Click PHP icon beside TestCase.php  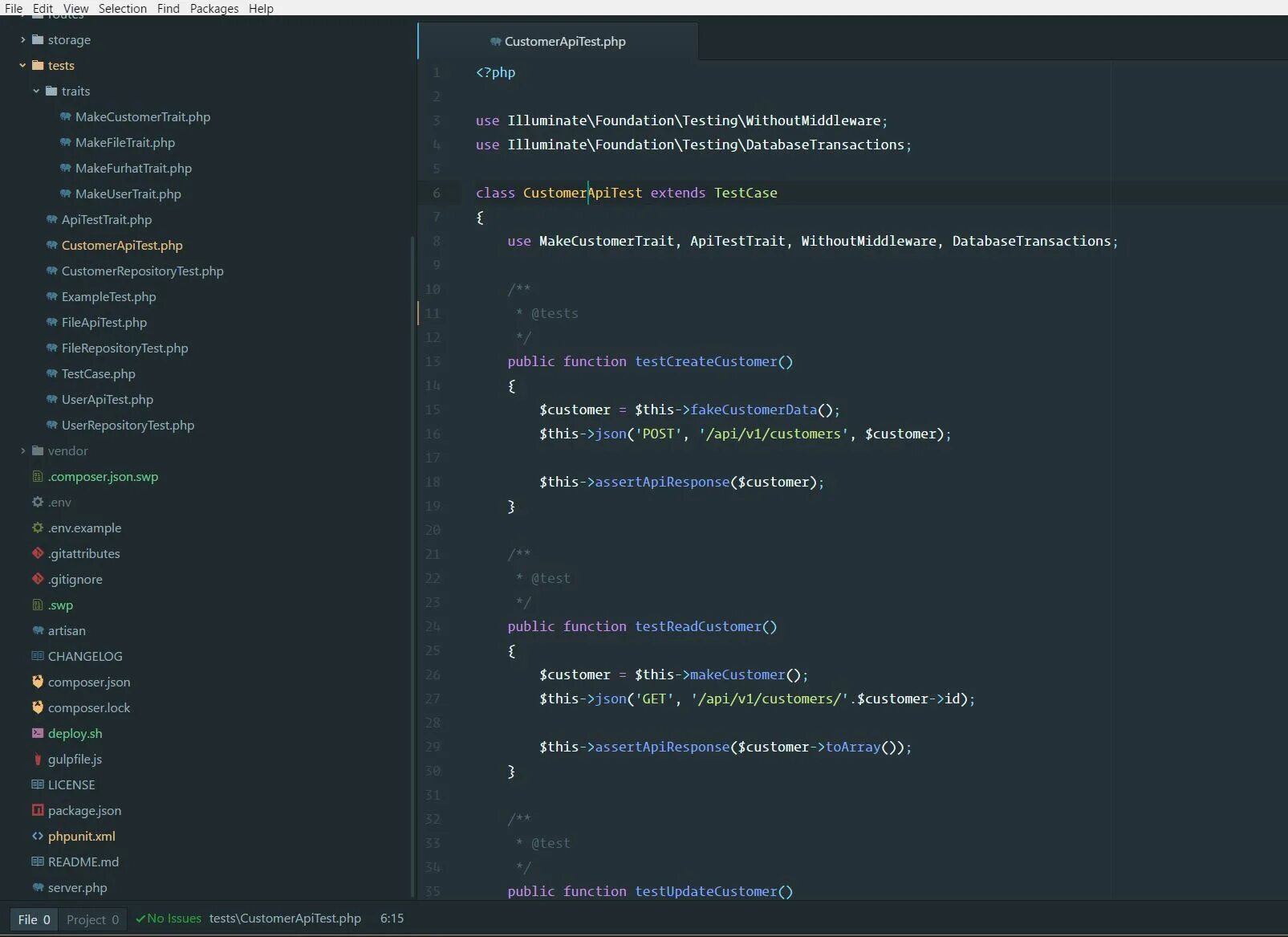click(x=52, y=373)
